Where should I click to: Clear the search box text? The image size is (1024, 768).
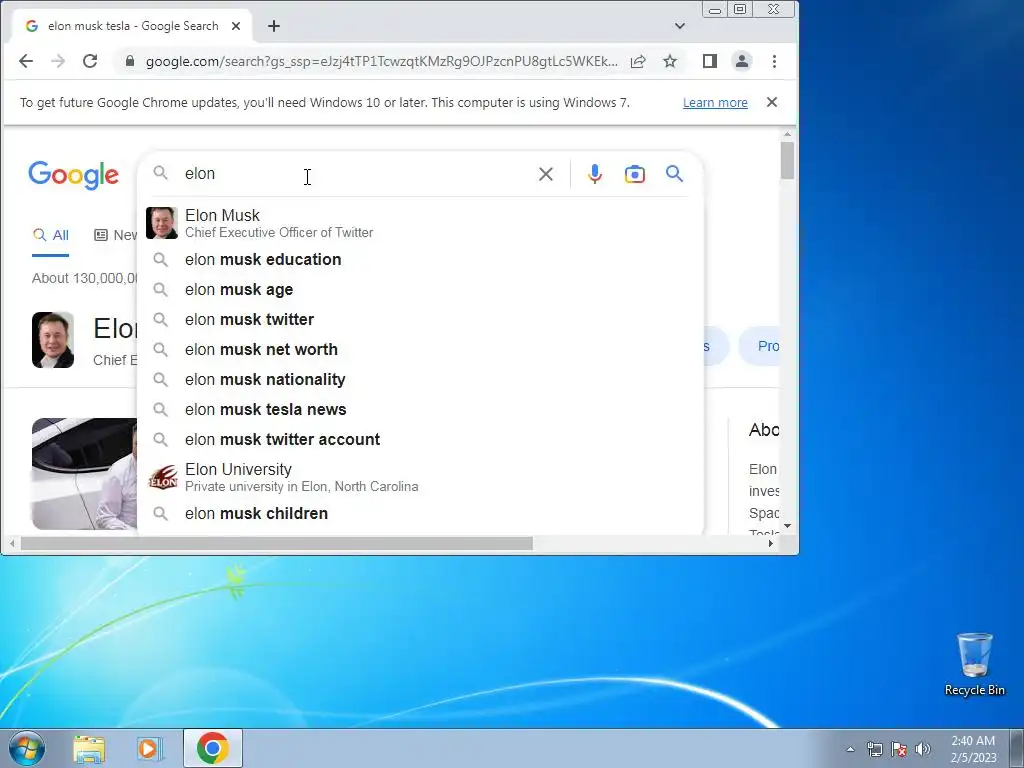[546, 174]
